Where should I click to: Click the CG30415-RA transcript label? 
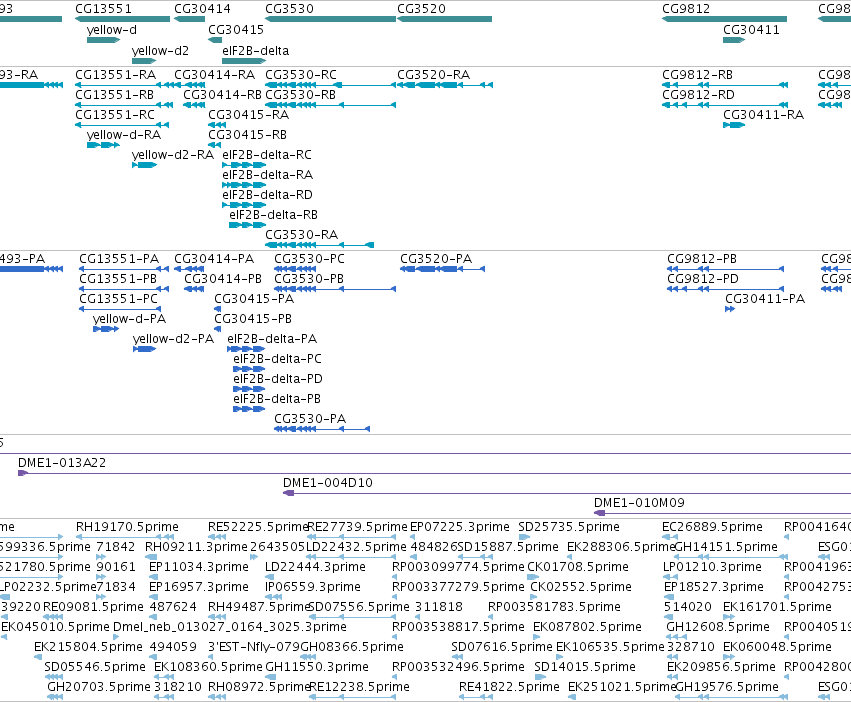(249, 115)
